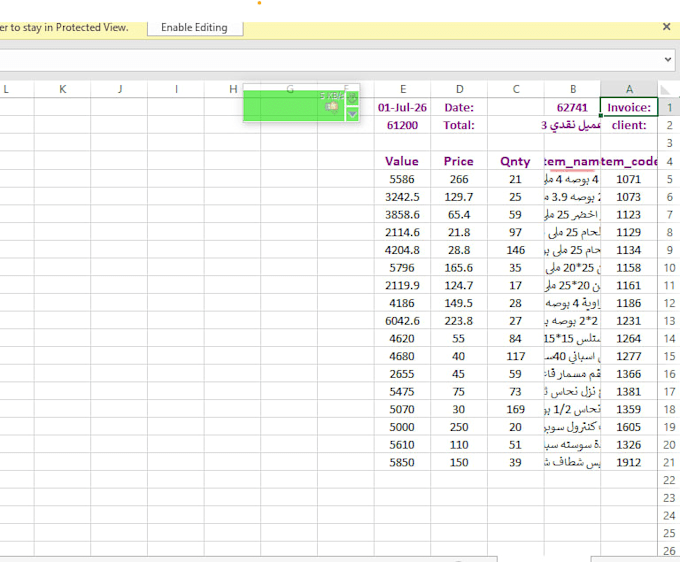Click item code cell 1605
Image resolution: width=680 pixels, height=562 pixels.
click(629, 427)
